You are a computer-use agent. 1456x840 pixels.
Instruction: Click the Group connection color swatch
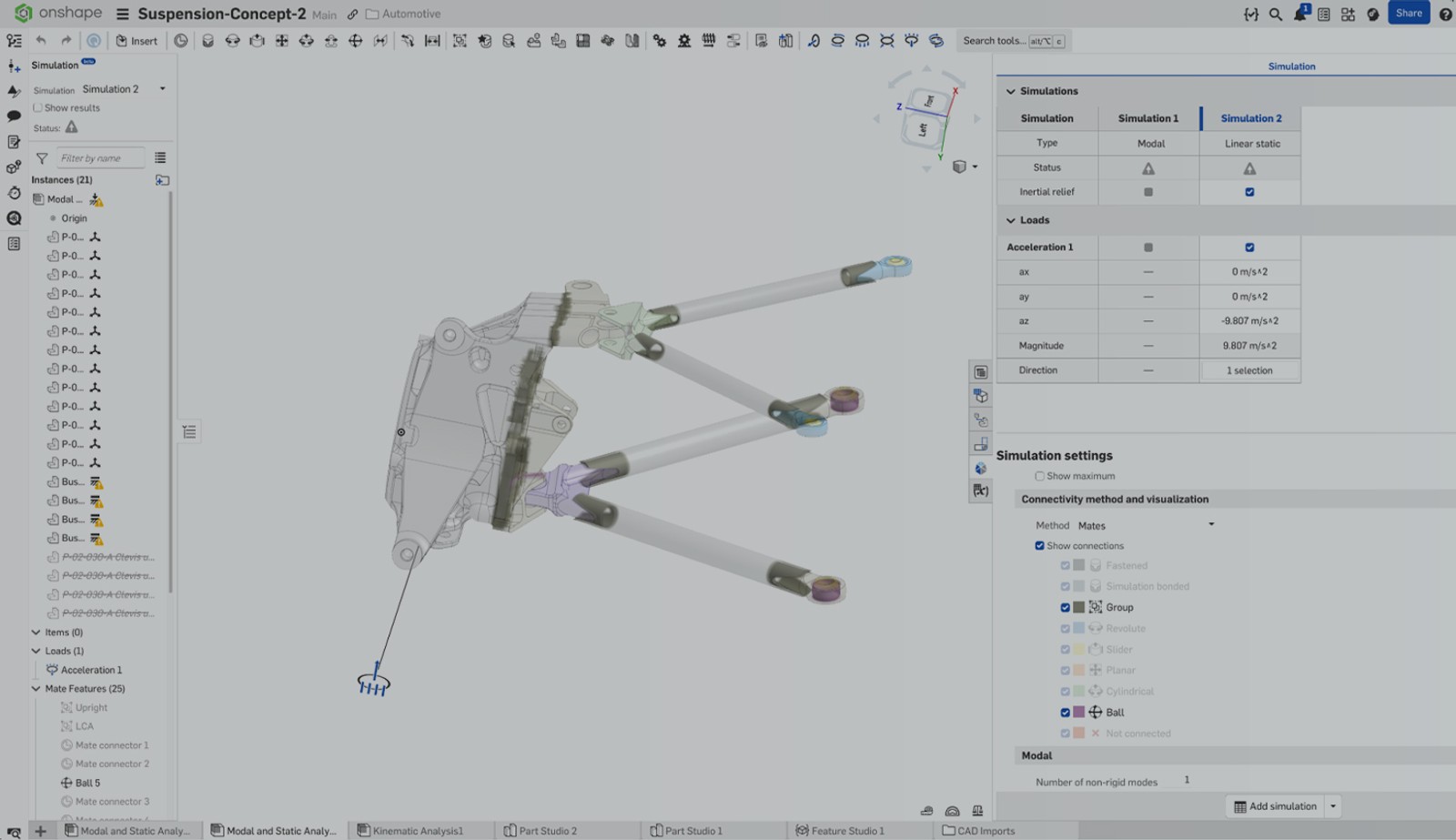click(1078, 608)
